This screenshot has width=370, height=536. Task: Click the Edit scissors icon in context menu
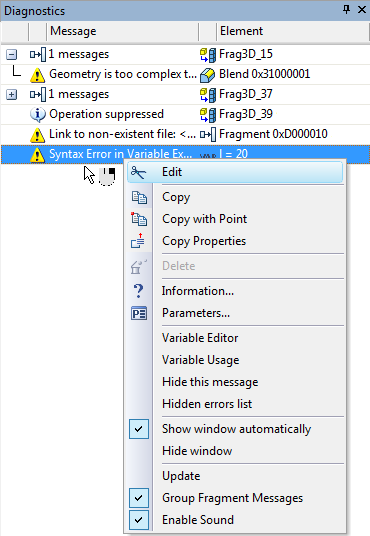click(x=138, y=172)
